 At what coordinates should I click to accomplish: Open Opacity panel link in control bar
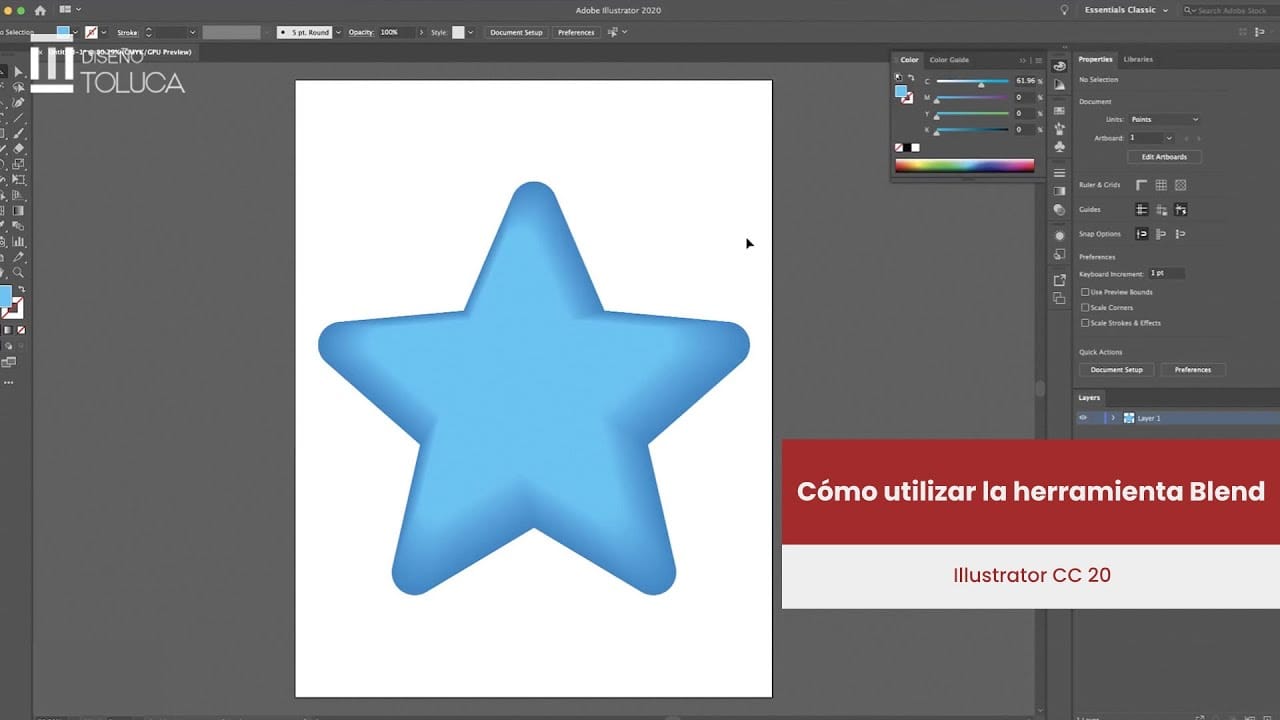click(361, 32)
